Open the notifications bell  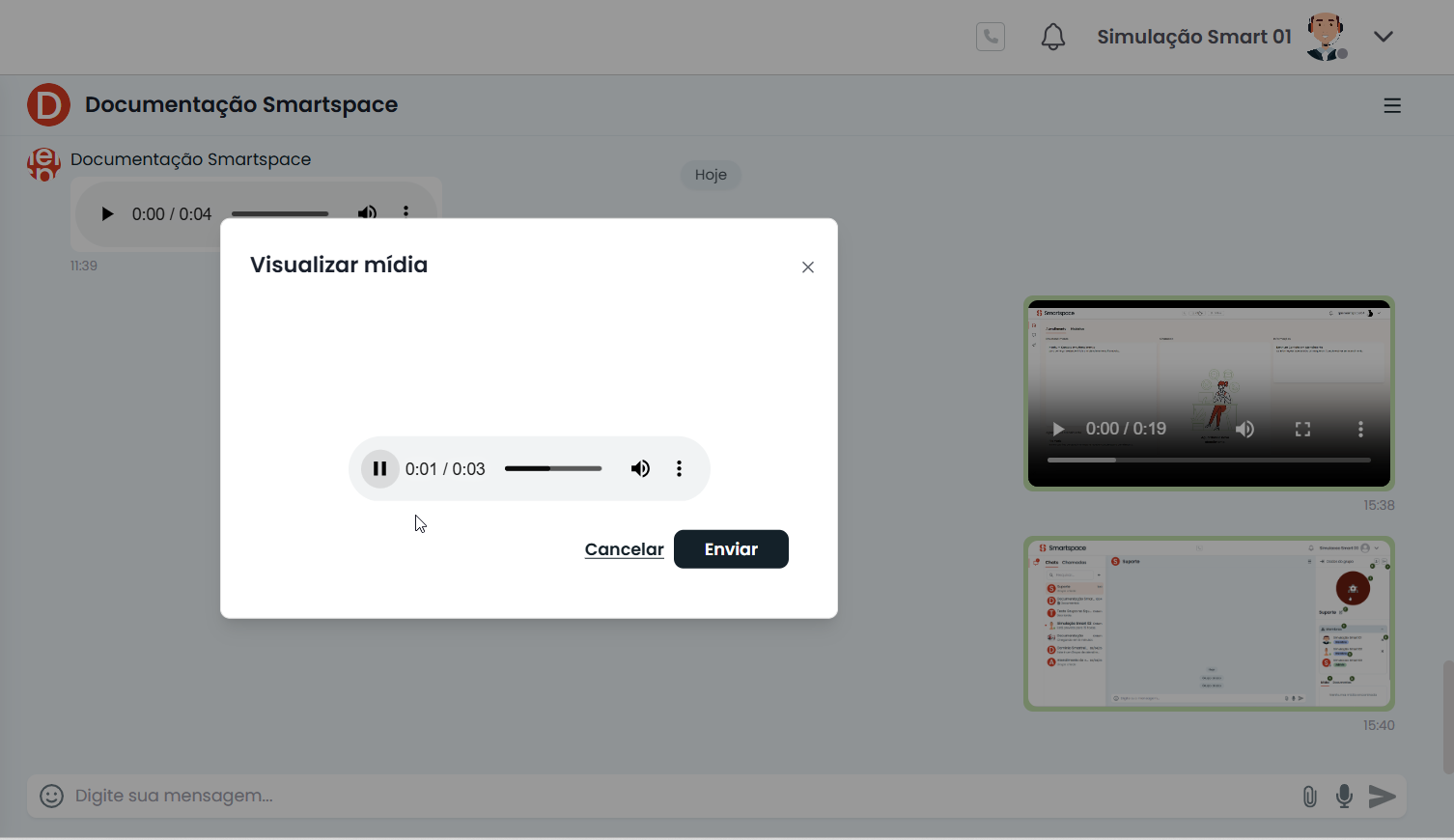tap(1053, 37)
